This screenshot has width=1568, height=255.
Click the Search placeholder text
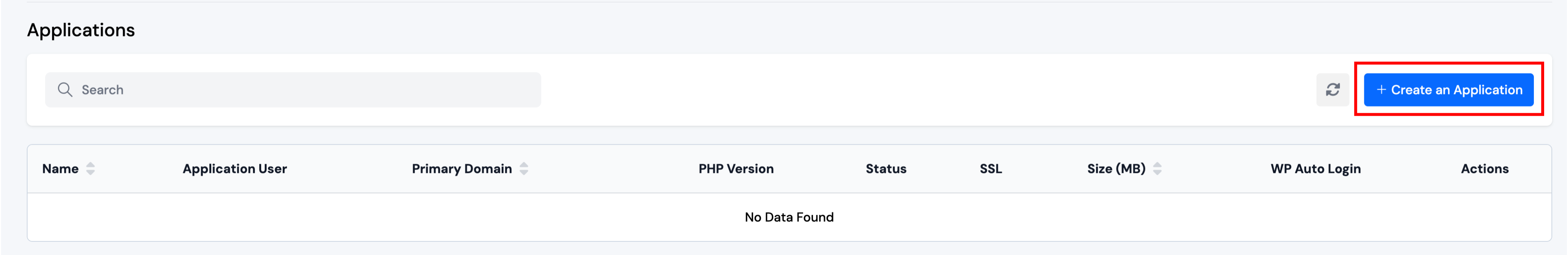tap(102, 90)
